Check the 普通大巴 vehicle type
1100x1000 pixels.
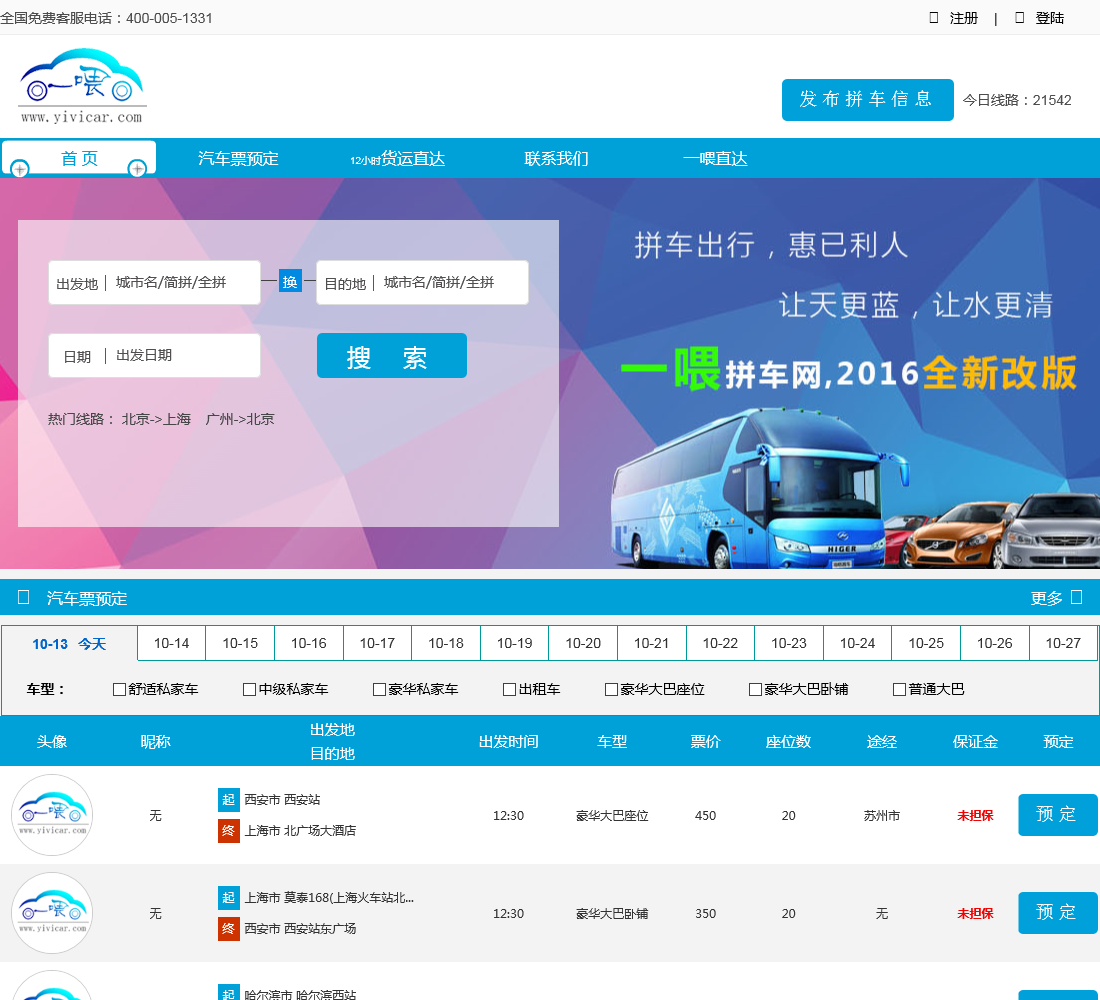(x=899, y=690)
